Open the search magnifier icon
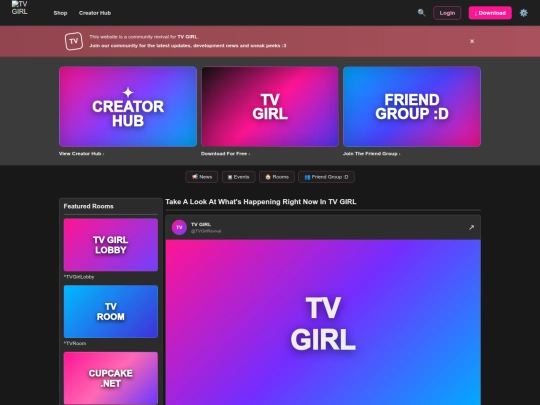This screenshot has height=405, width=540. [421, 13]
